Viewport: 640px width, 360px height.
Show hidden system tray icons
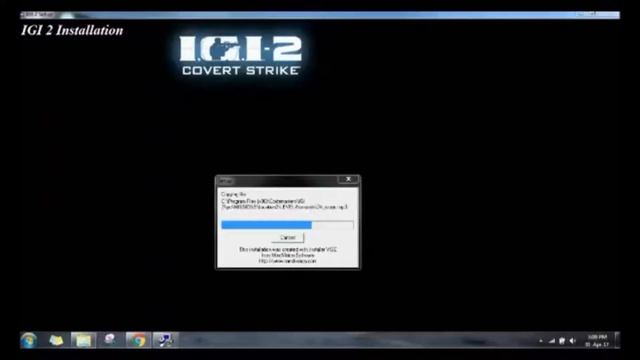click(x=541, y=341)
